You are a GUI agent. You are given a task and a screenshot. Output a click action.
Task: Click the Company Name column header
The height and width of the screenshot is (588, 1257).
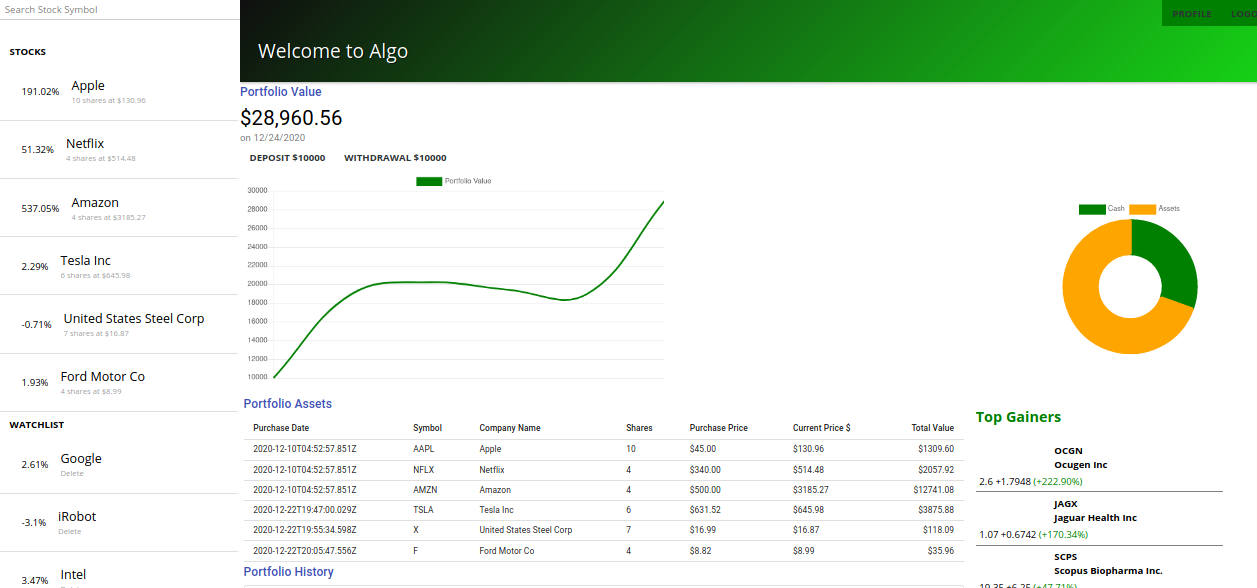tap(510, 428)
